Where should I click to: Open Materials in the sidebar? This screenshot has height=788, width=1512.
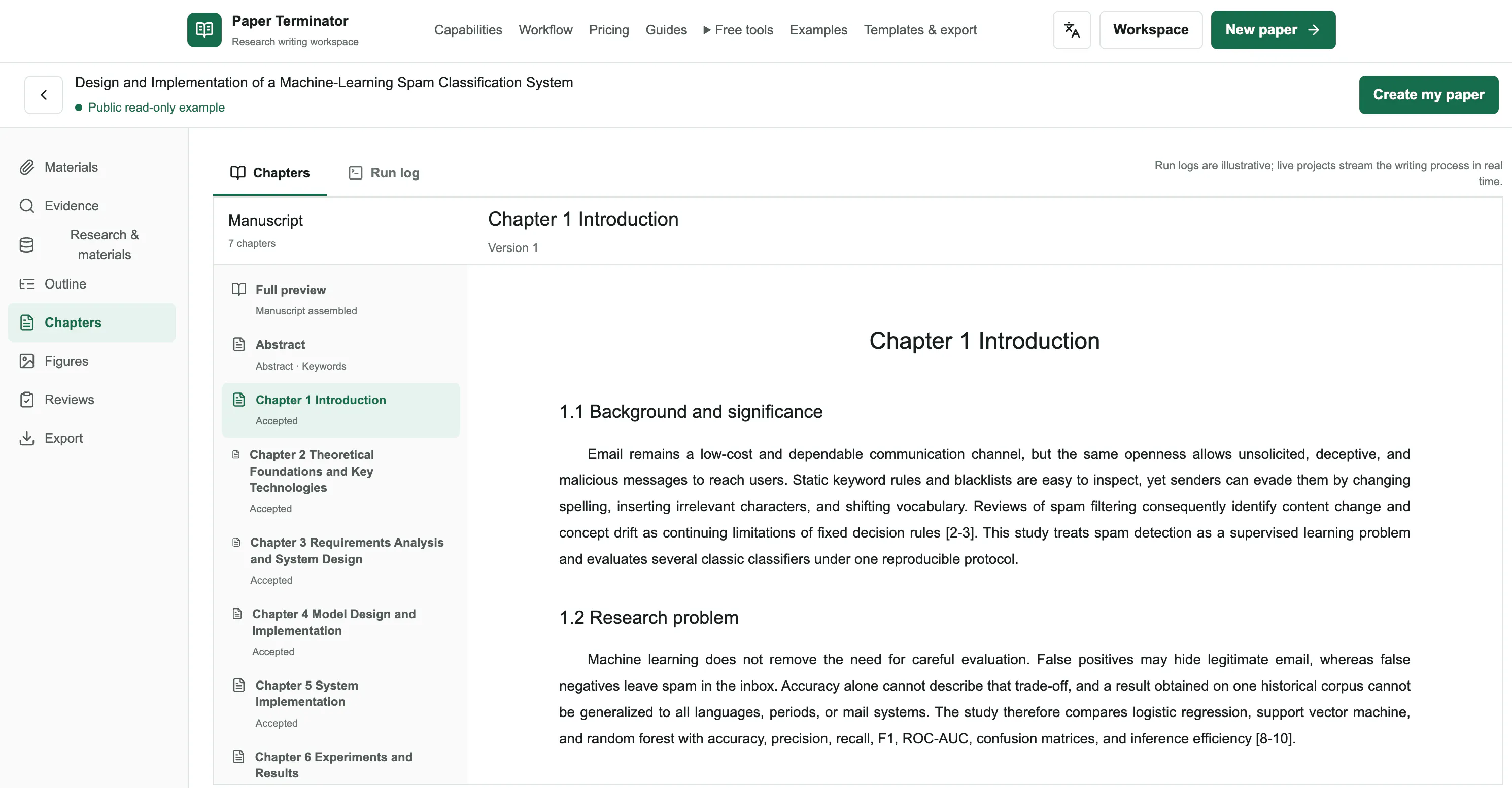(91, 167)
